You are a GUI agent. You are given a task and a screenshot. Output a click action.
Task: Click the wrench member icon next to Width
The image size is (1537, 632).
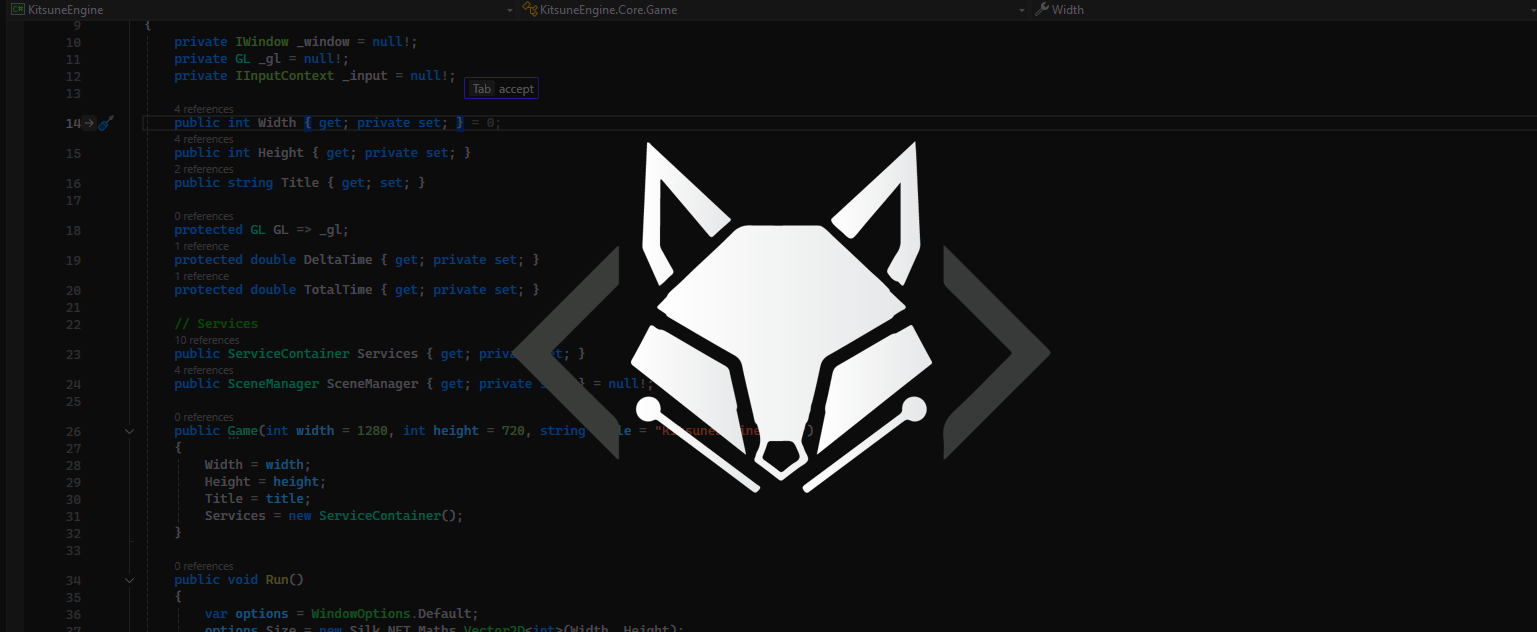click(x=1043, y=9)
